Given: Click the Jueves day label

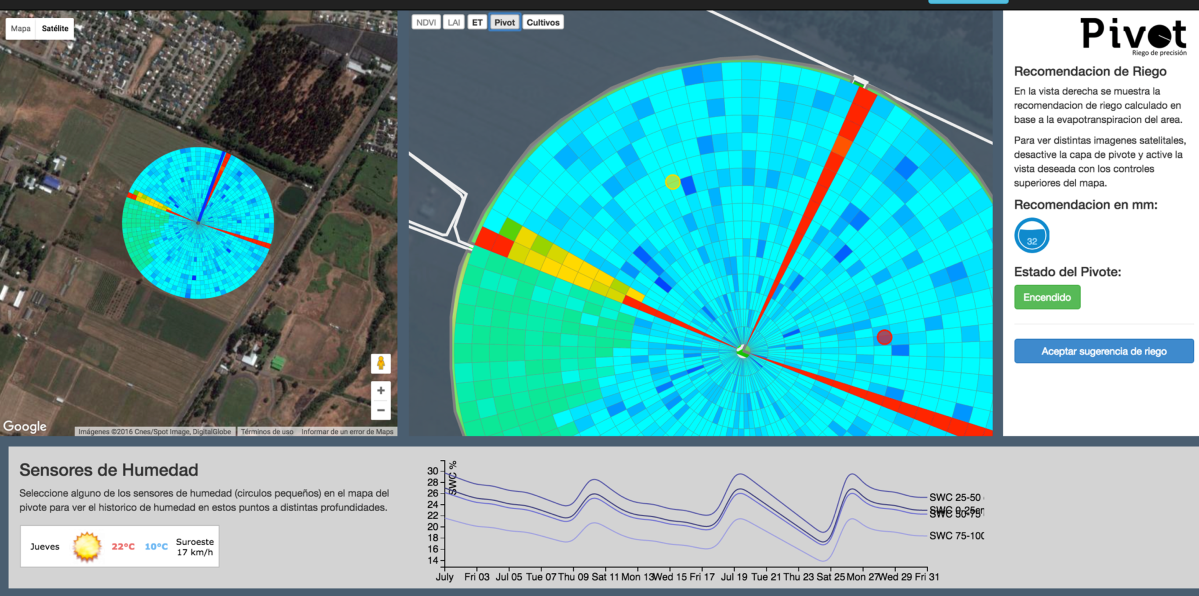Looking at the screenshot, I should pos(45,547).
